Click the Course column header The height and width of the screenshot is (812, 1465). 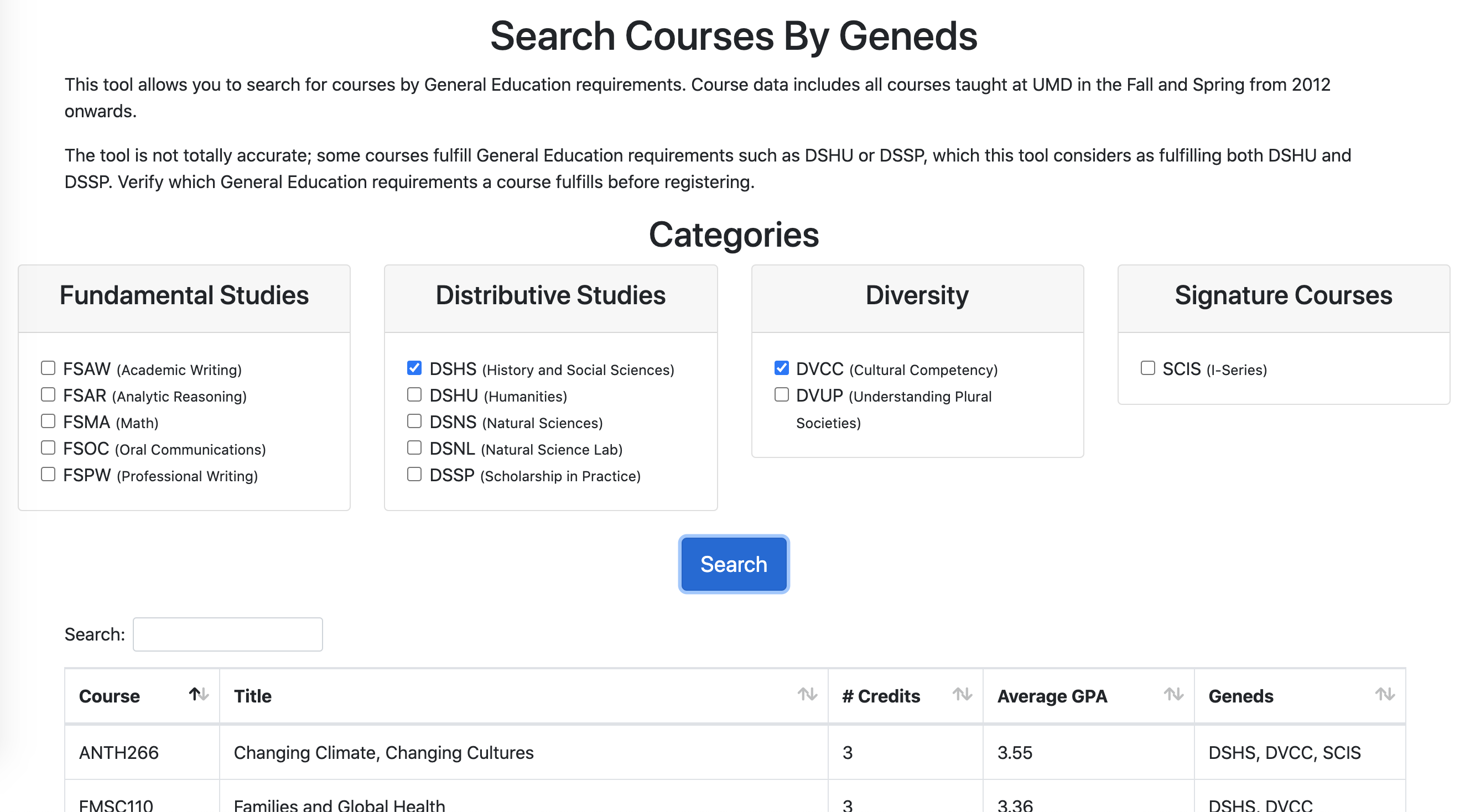click(x=109, y=696)
